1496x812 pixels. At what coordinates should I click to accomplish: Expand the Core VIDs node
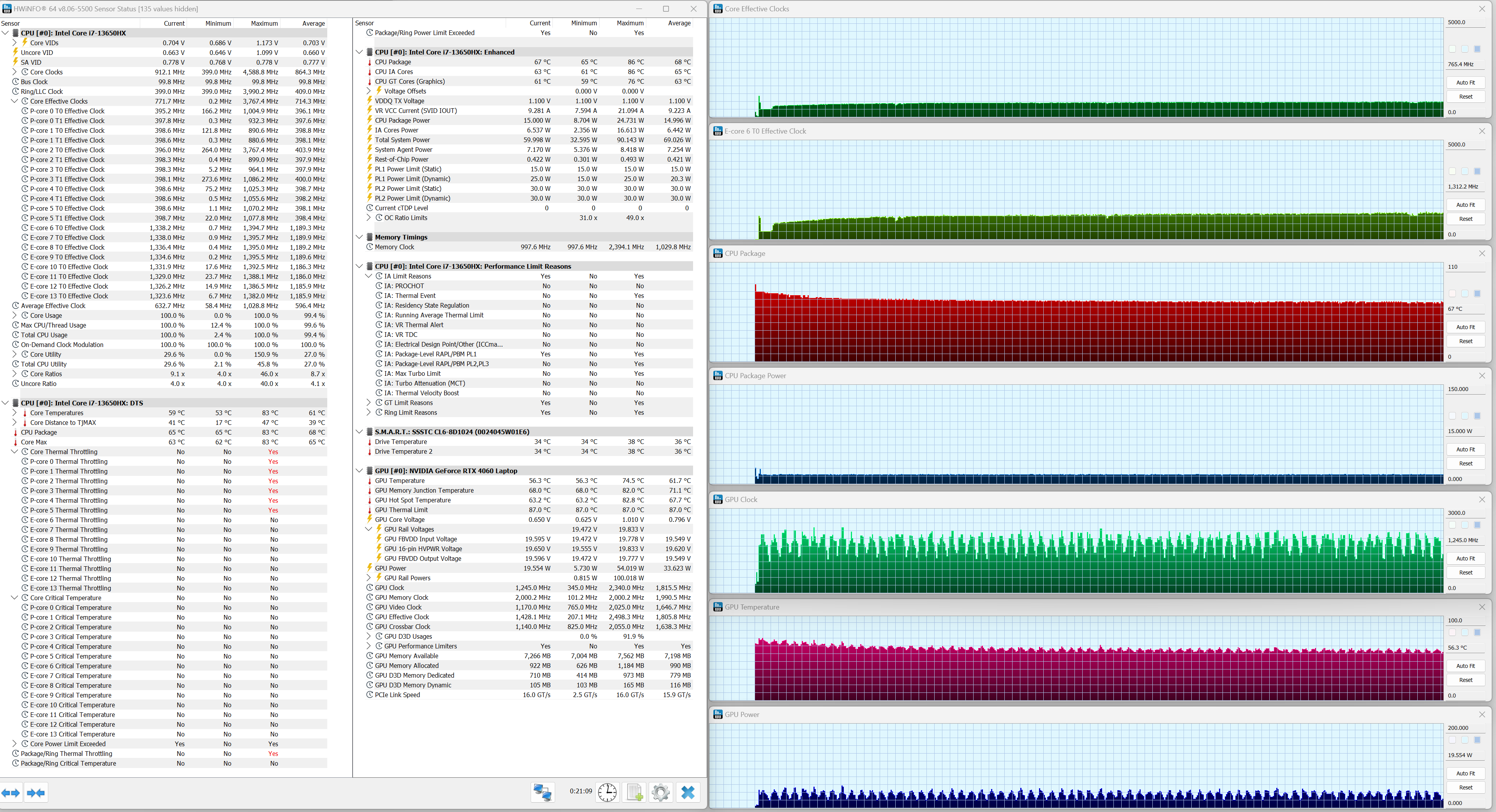(x=14, y=43)
